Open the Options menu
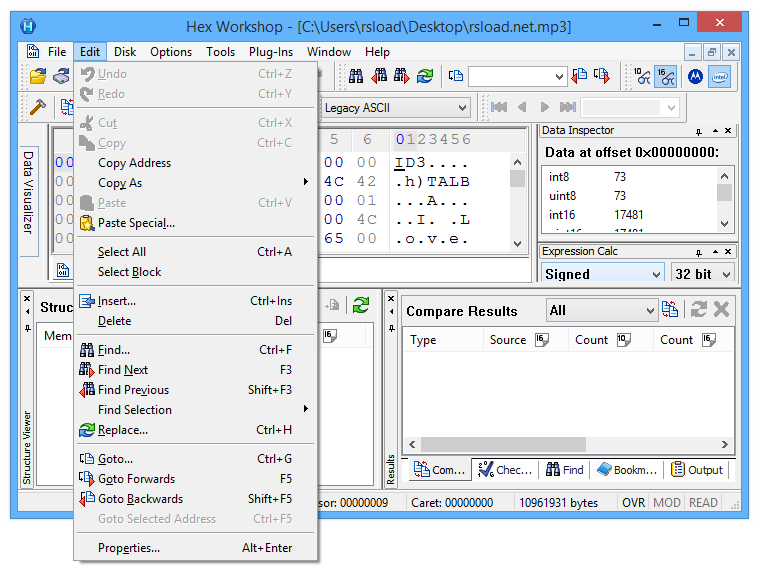 171,51
